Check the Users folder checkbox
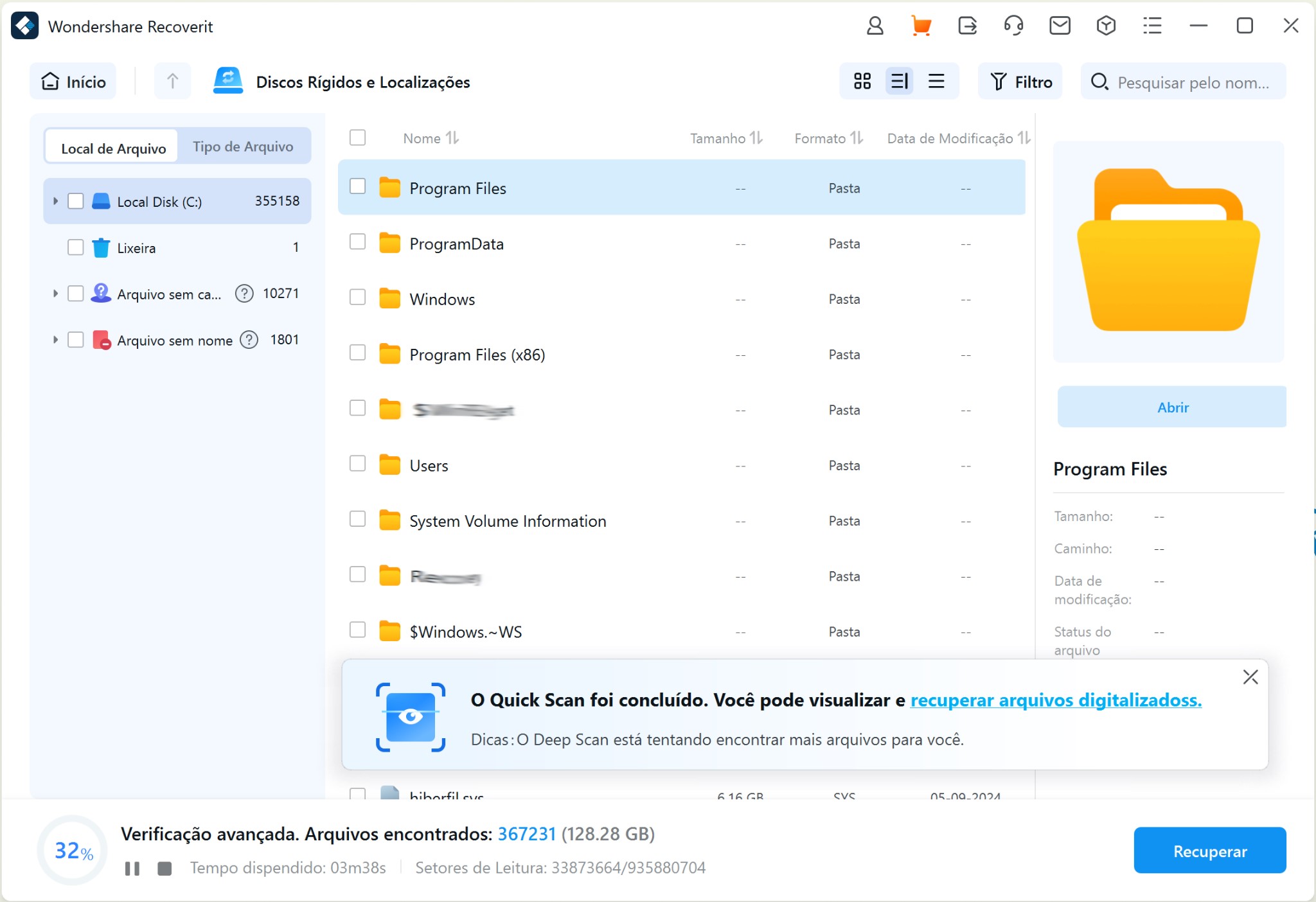The height and width of the screenshot is (902, 1316). (357, 464)
